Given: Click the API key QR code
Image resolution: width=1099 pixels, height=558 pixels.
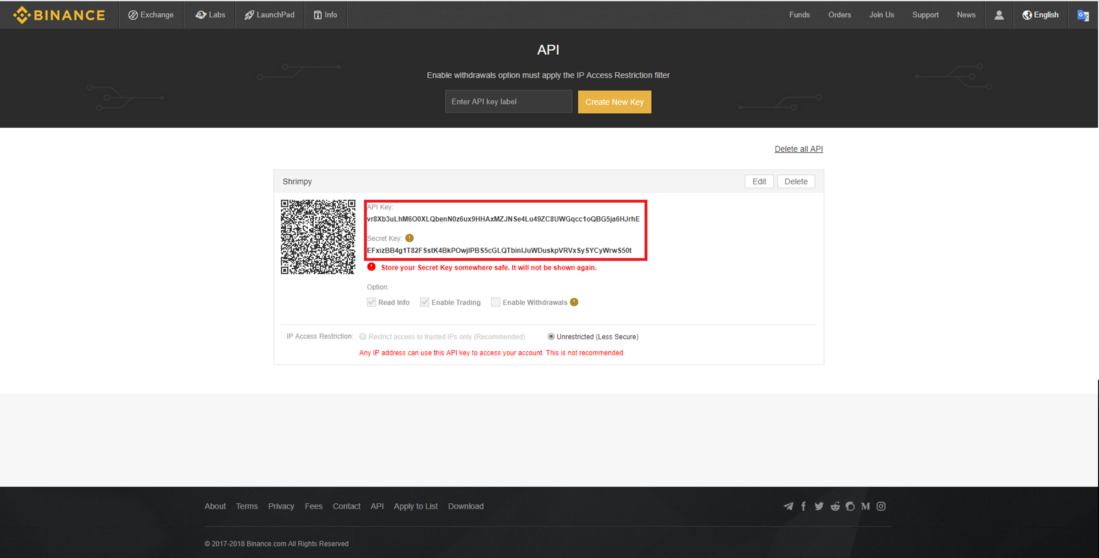Looking at the screenshot, I should [318, 237].
